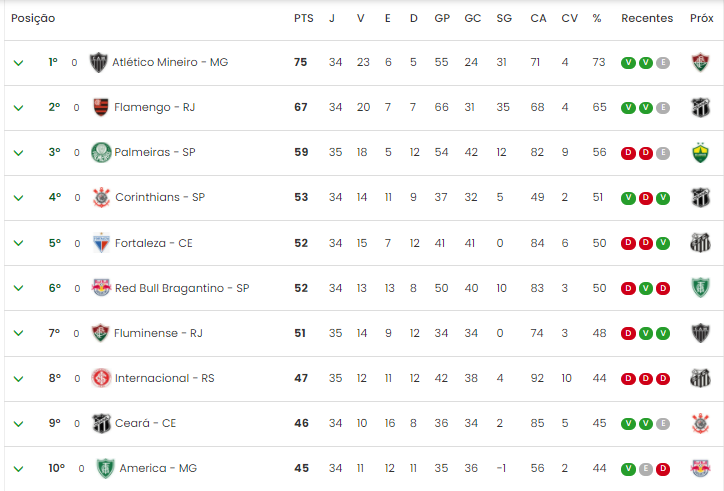Expand the Fortaleza row details chevron

pos(18,243)
